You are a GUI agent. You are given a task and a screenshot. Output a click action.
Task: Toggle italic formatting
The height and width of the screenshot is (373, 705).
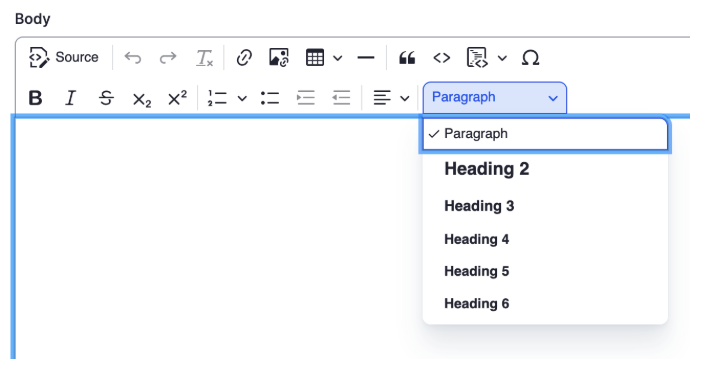[71, 98]
